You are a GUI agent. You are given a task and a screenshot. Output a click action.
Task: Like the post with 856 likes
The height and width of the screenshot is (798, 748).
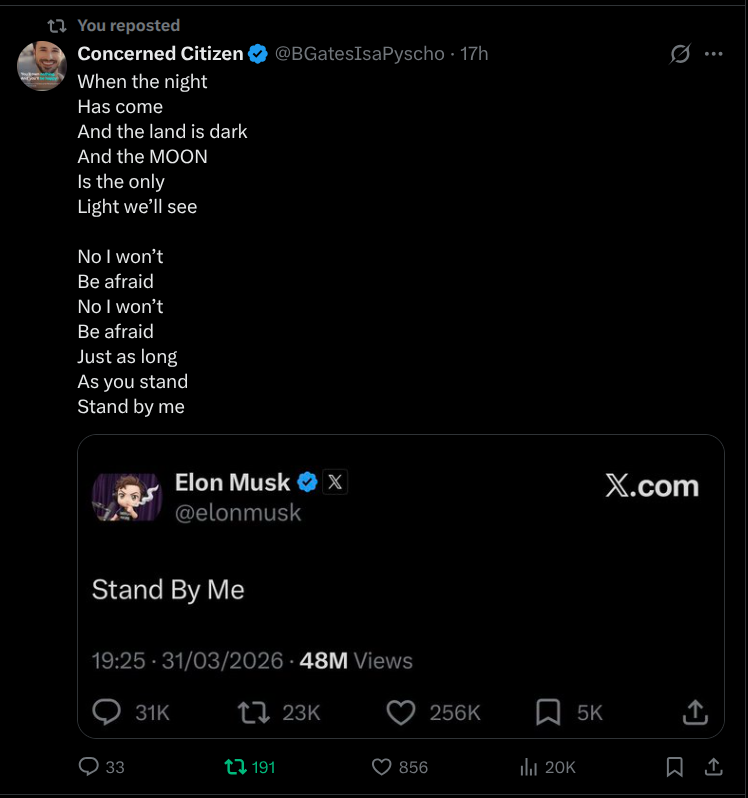click(x=381, y=767)
